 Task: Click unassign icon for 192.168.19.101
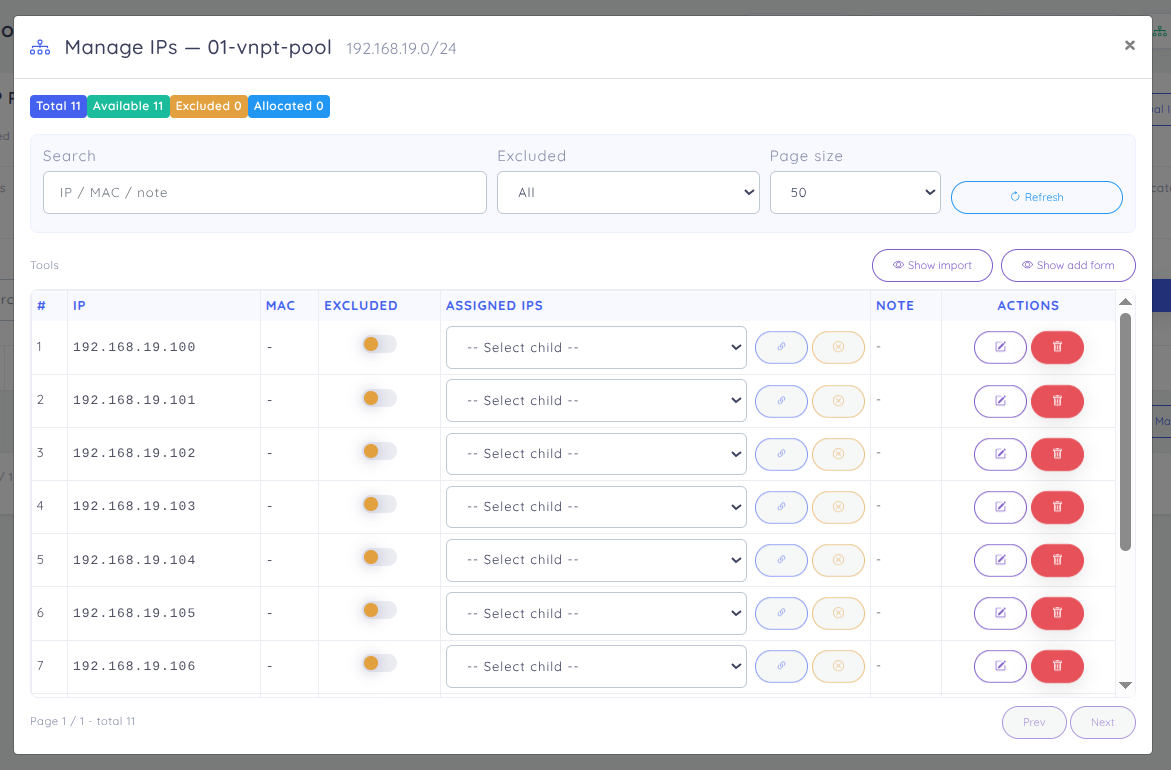pos(838,401)
